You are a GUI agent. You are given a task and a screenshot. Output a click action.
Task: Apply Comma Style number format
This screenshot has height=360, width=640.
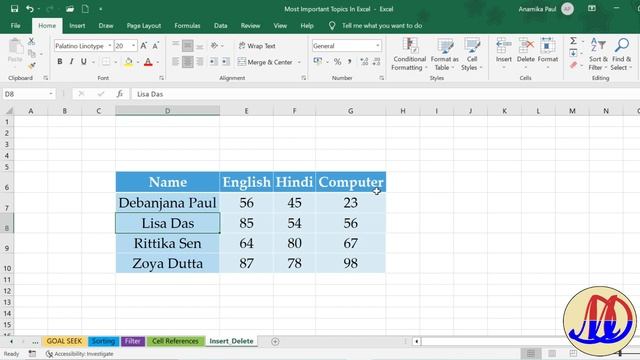pos(350,62)
